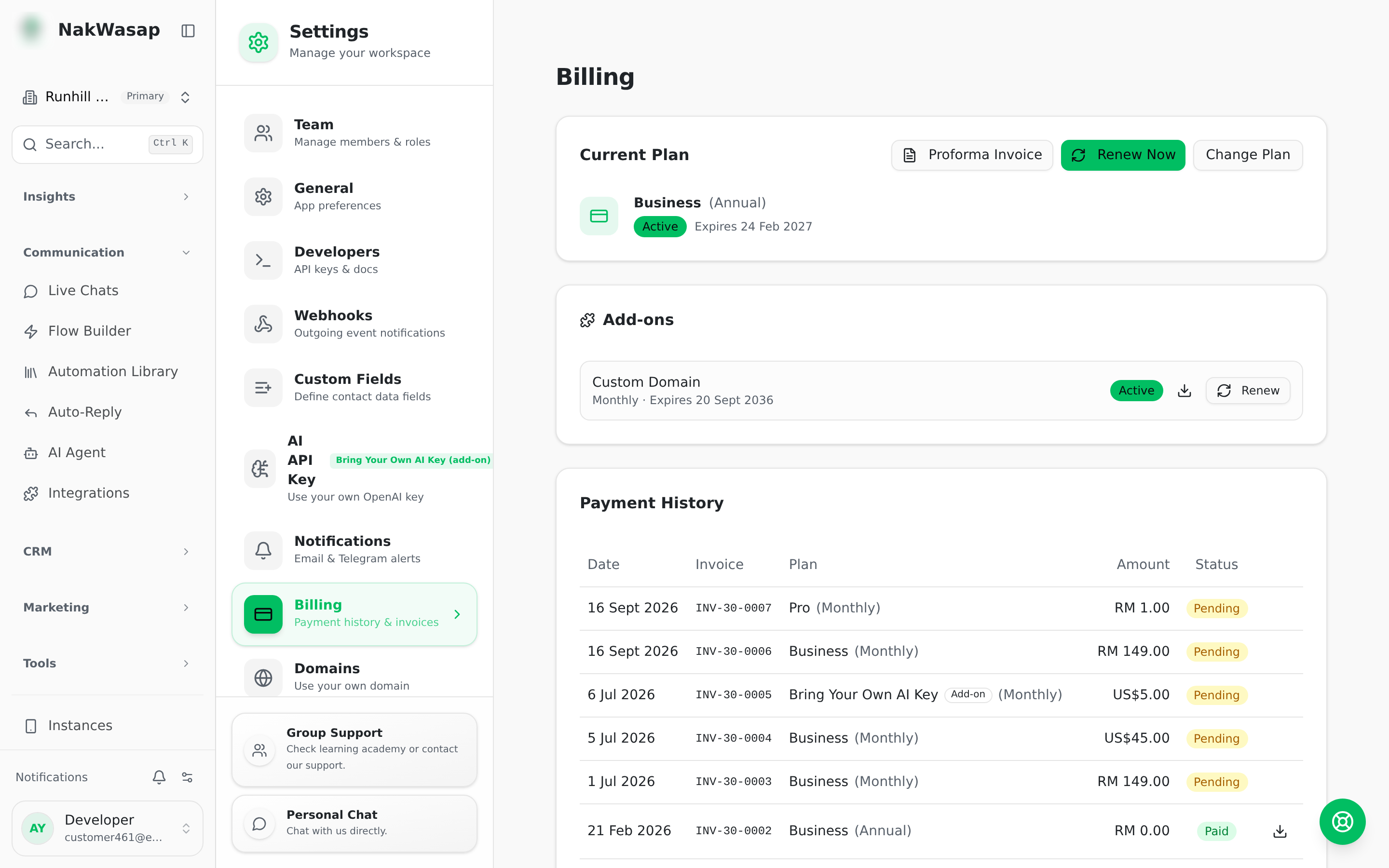
Task: Expand the Marketing section
Action: point(108,608)
